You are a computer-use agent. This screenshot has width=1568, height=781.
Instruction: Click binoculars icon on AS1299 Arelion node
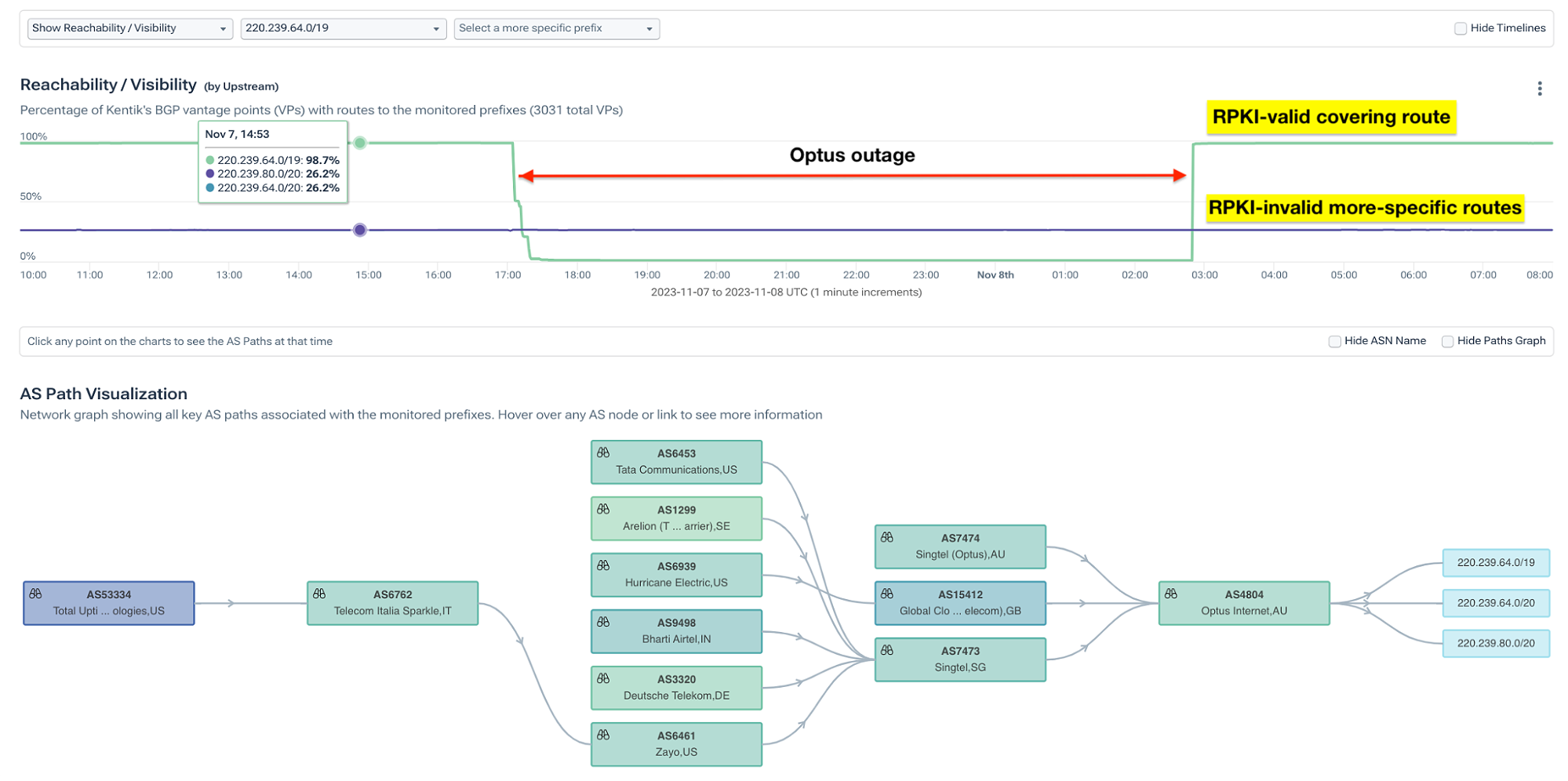(604, 509)
